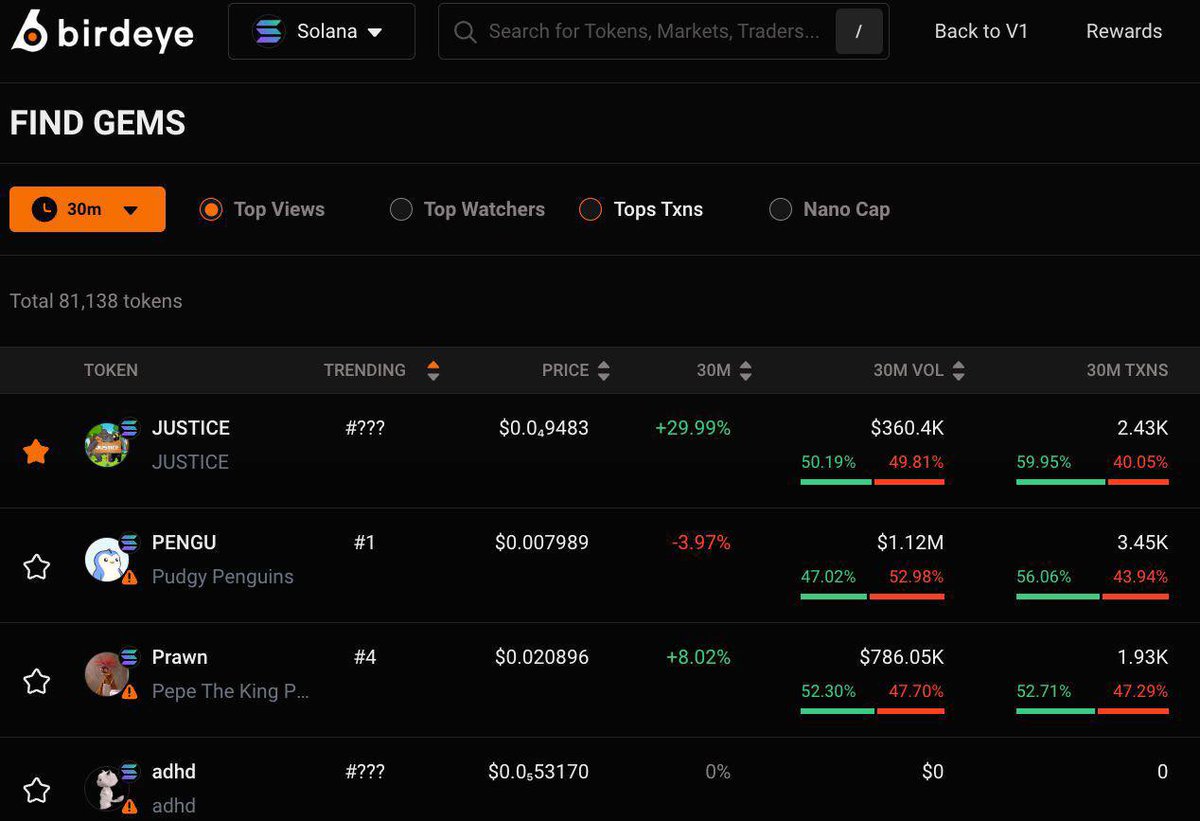Click the Solana badge on PENGU avatar
Viewport: 1200px width, 821px height.
click(129, 542)
